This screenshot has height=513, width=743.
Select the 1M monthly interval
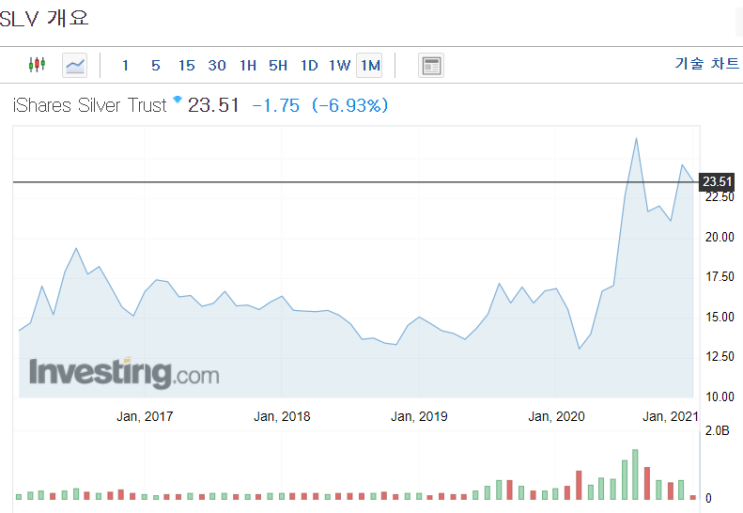click(x=370, y=65)
